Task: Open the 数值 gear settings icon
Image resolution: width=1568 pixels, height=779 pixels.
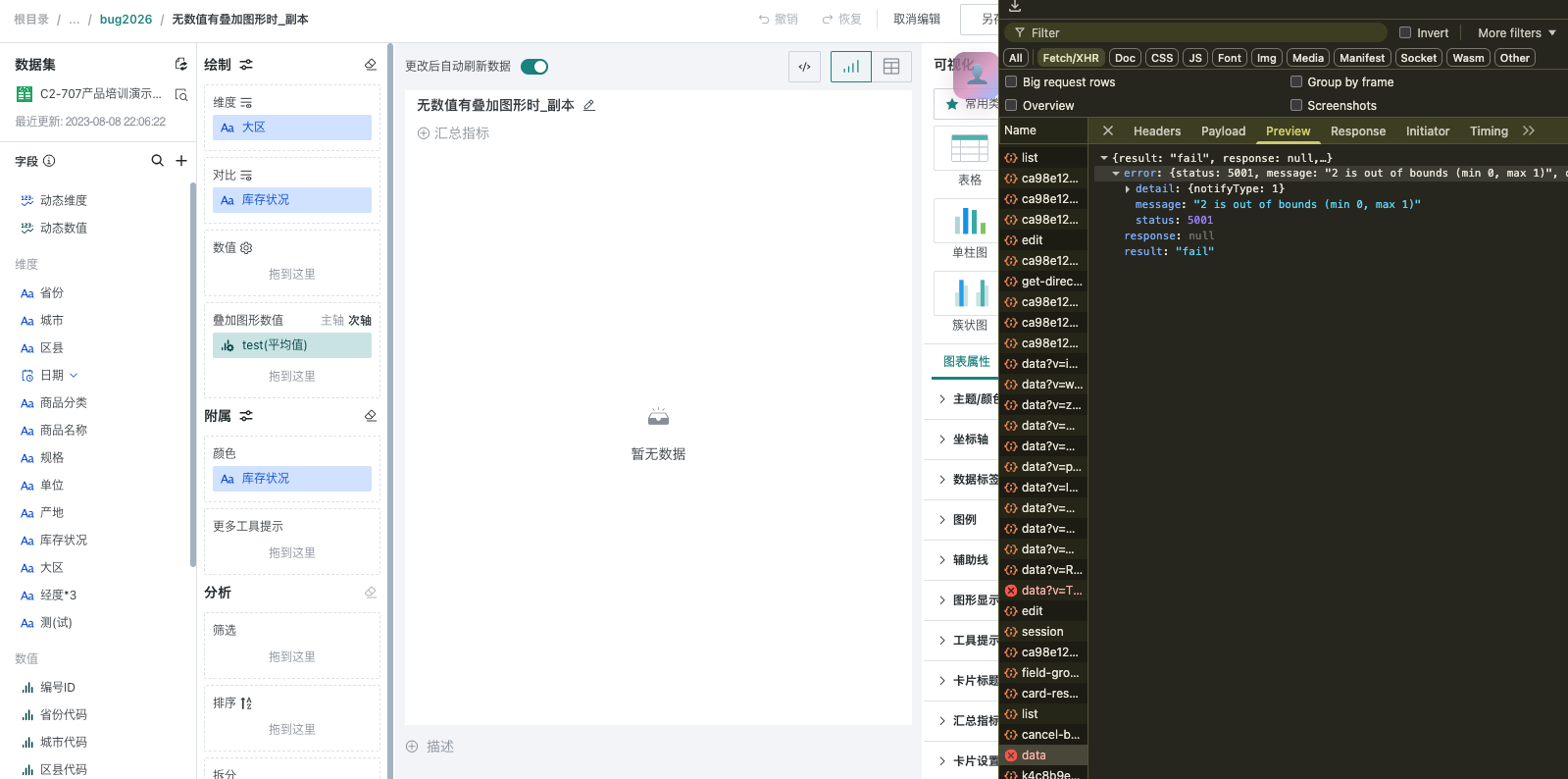Action: click(x=246, y=247)
